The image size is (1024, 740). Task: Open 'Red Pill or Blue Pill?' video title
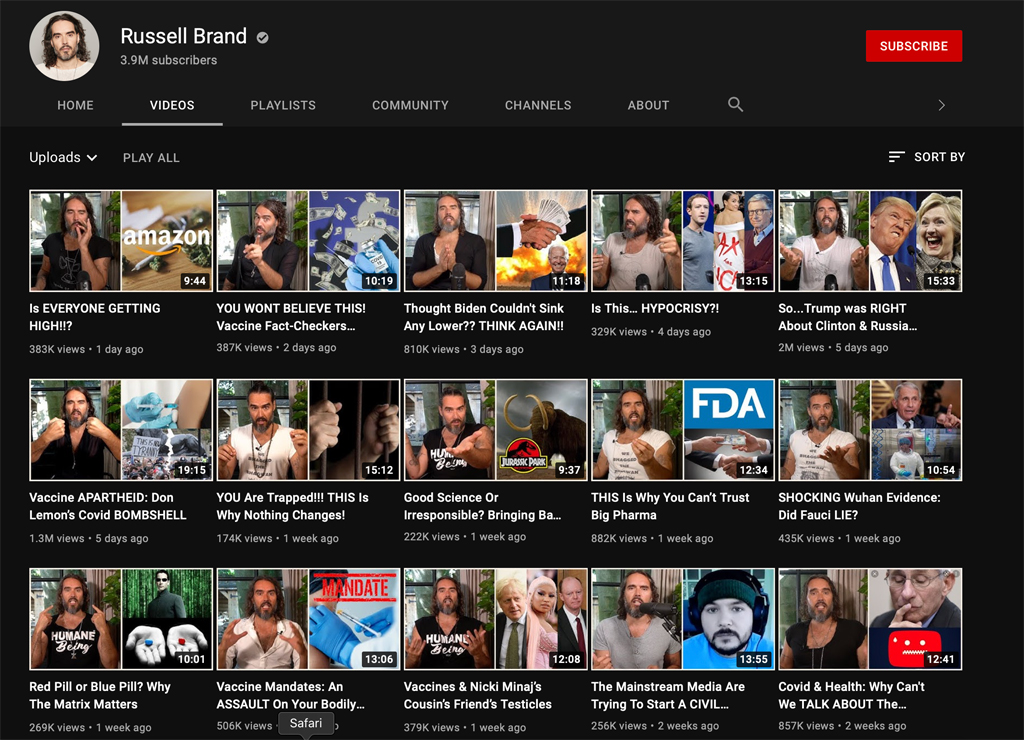(99, 696)
